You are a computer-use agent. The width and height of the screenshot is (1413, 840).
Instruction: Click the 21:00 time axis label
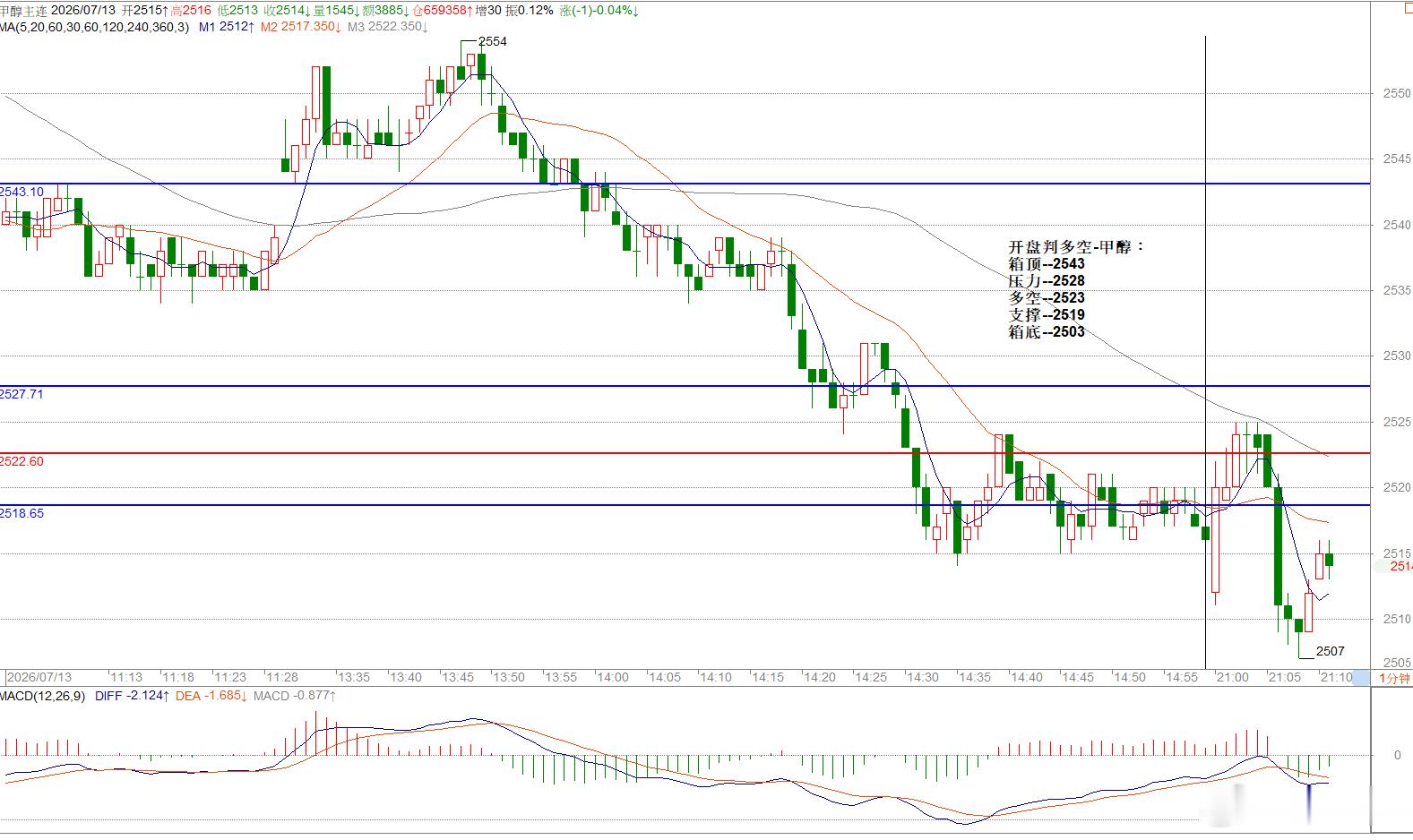1233,677
